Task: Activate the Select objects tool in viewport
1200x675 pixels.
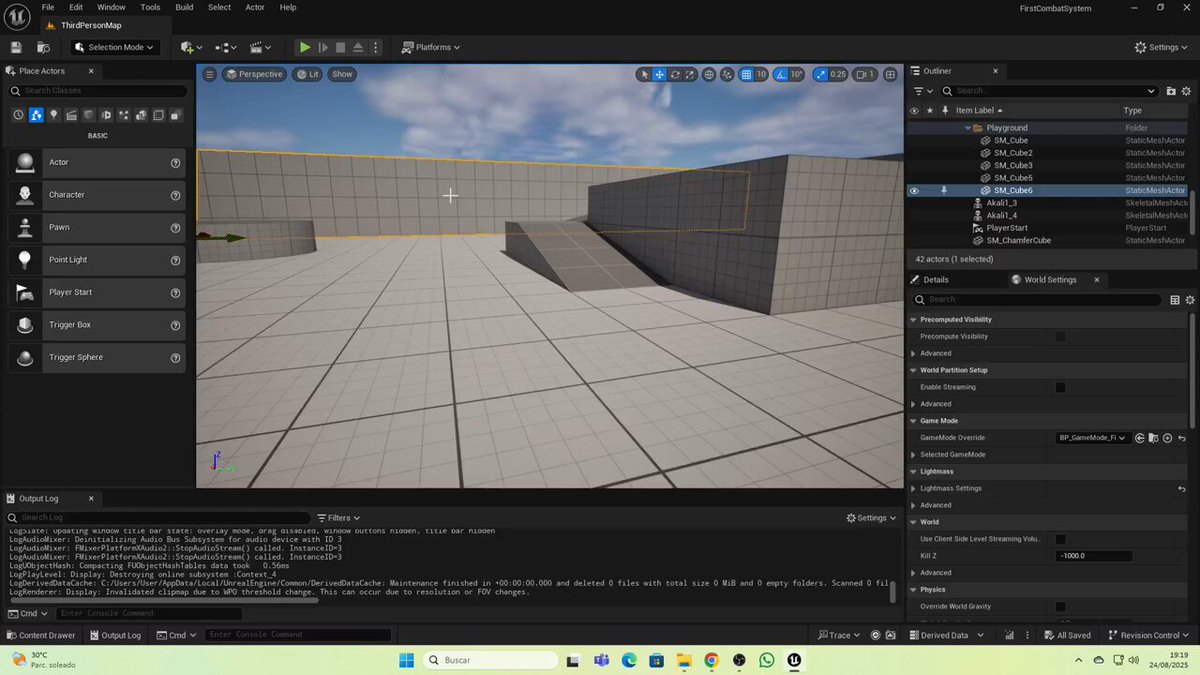Action: pos(644,74)
